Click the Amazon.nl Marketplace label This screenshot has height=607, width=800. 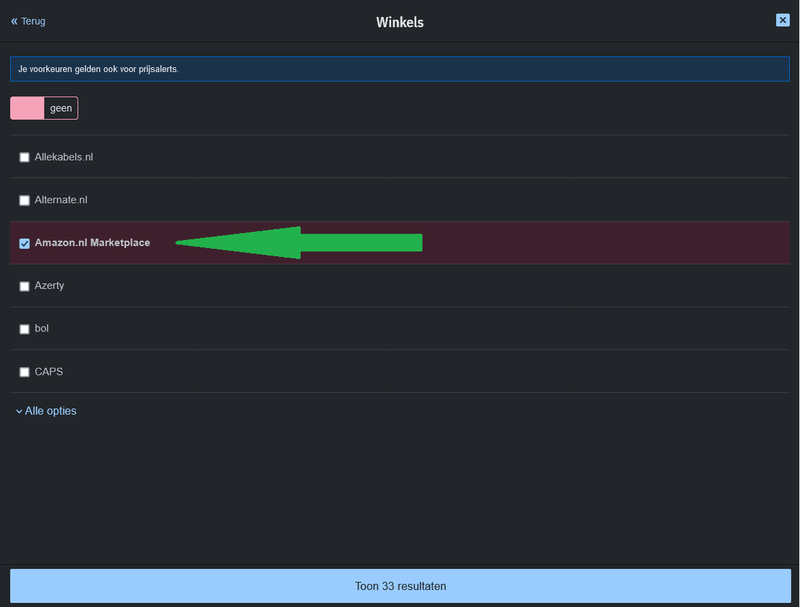tap(92, 243)
